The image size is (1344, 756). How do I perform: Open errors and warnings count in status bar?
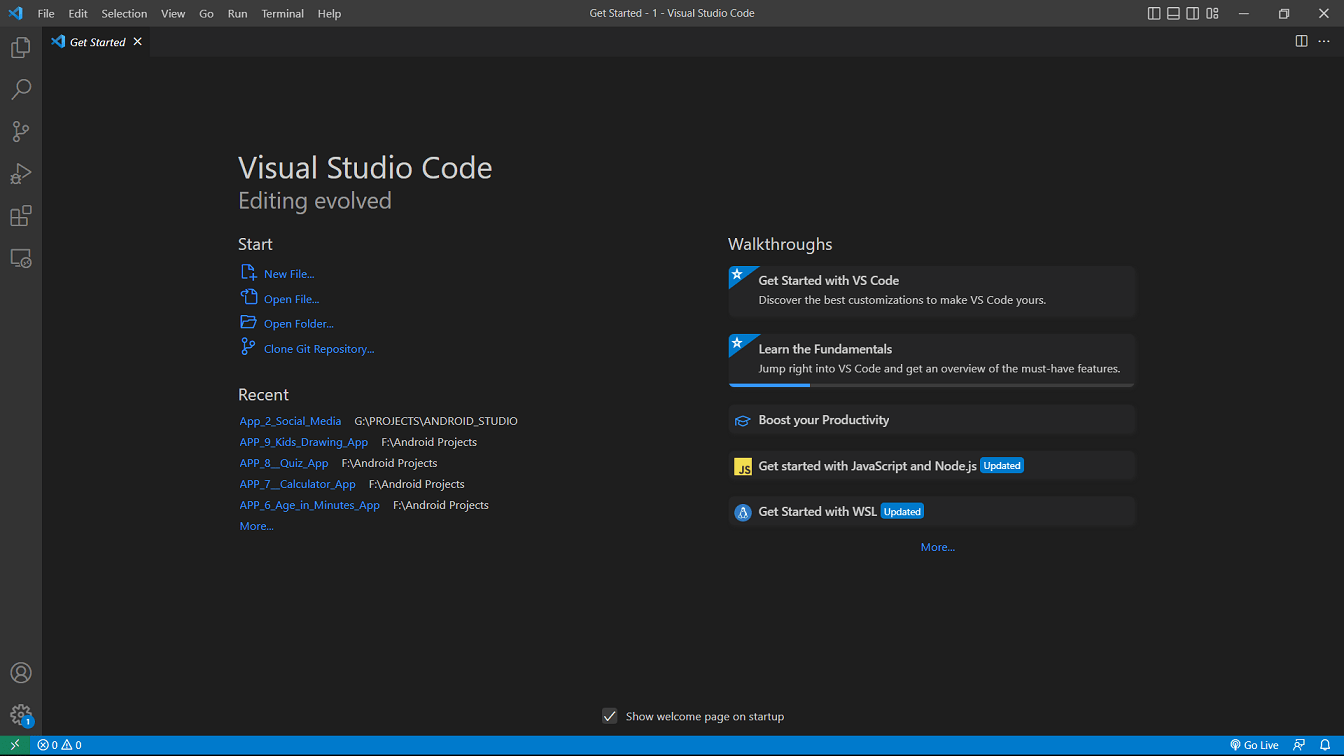60,745
